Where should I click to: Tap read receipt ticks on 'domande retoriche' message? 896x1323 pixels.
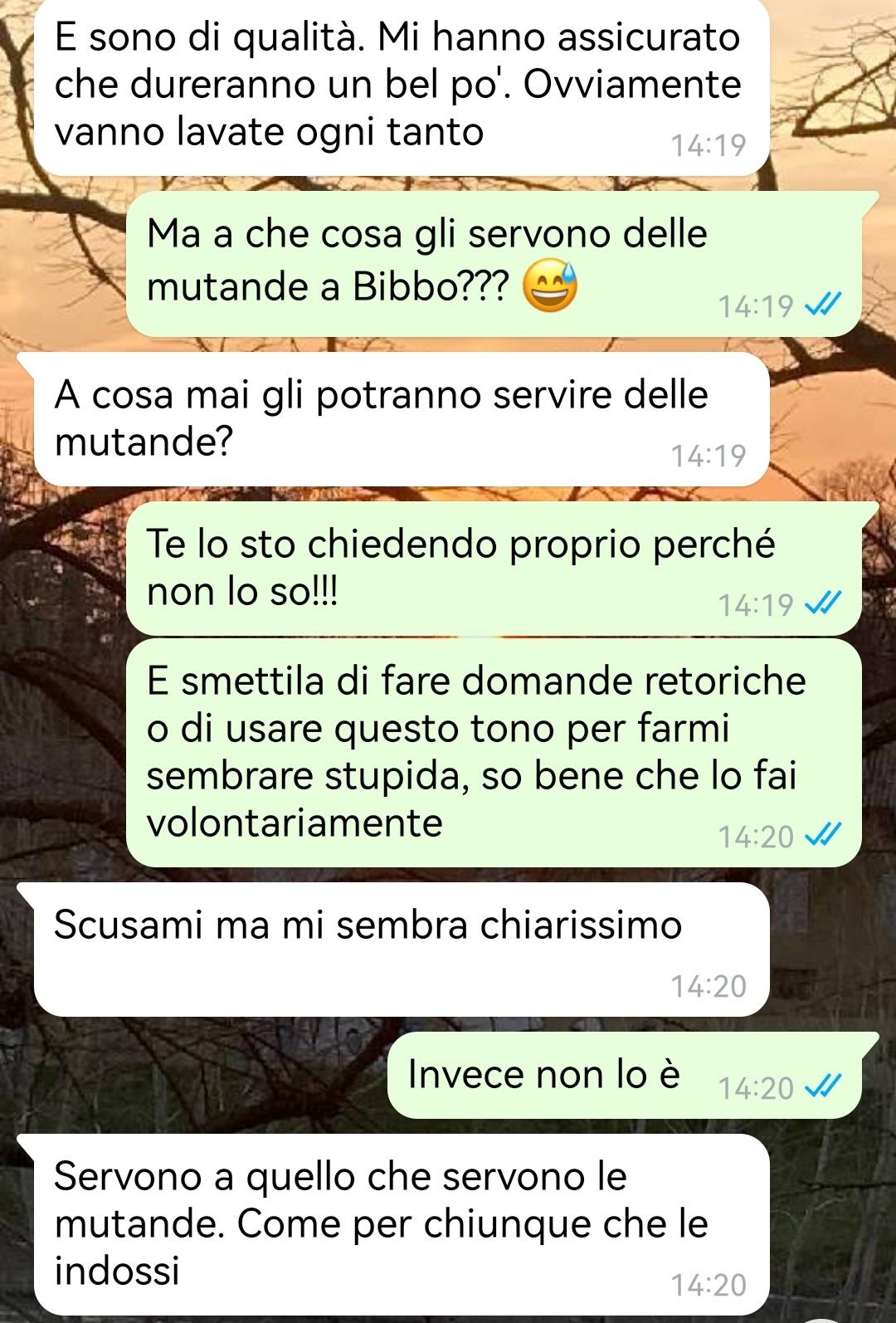coord(823,835)
